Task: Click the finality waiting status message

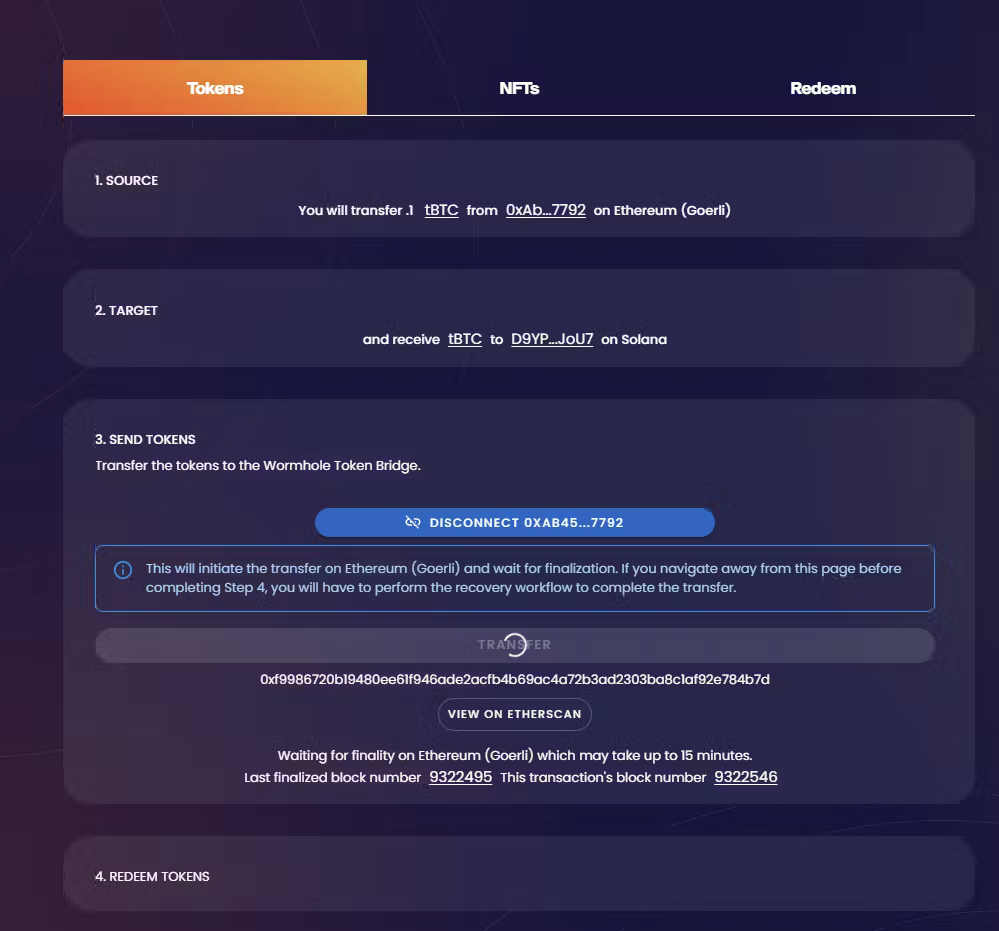Action: 514,755
